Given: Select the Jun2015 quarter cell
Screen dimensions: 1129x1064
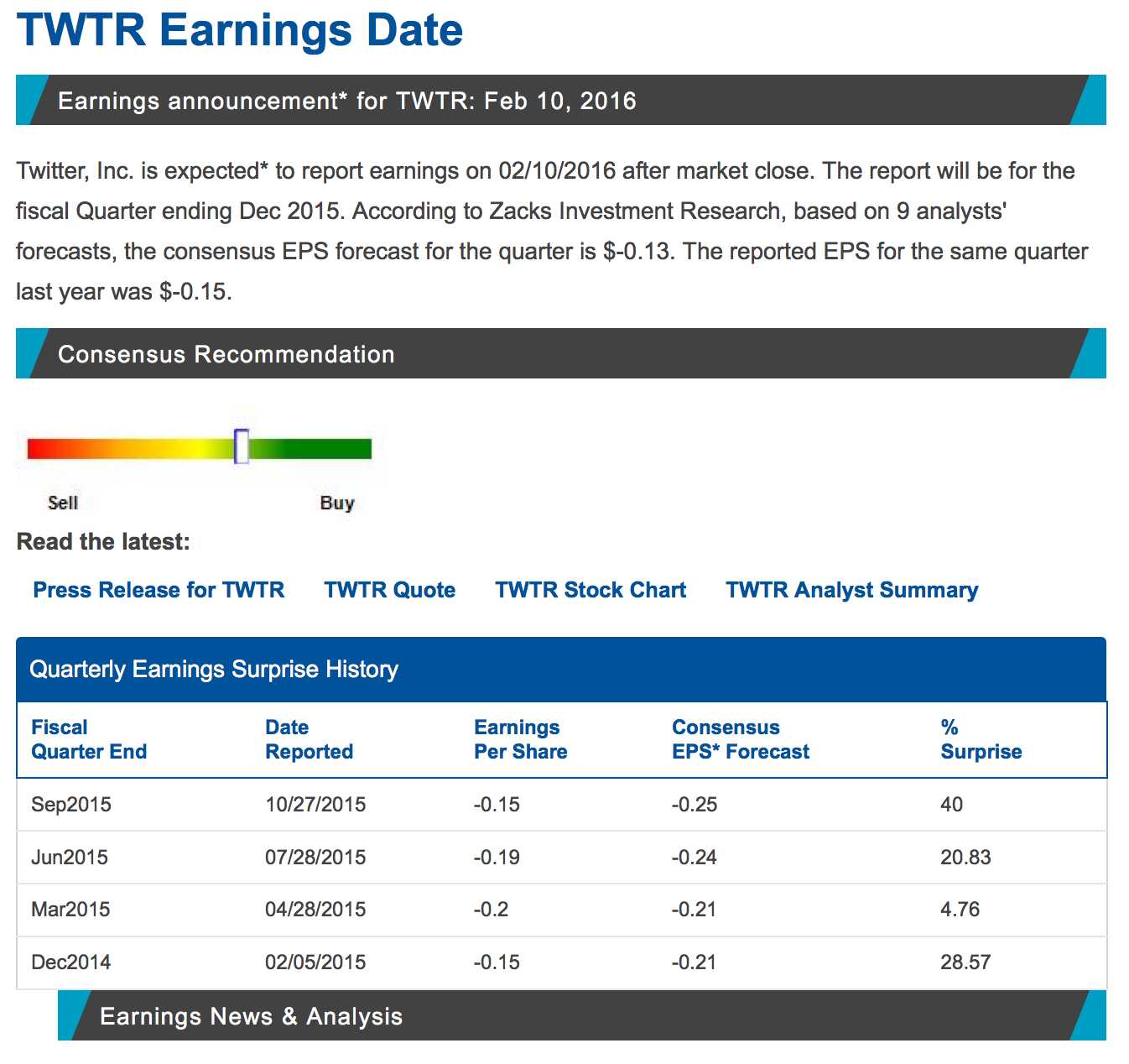Looking at the screenshot, I should tap(70, 858).
